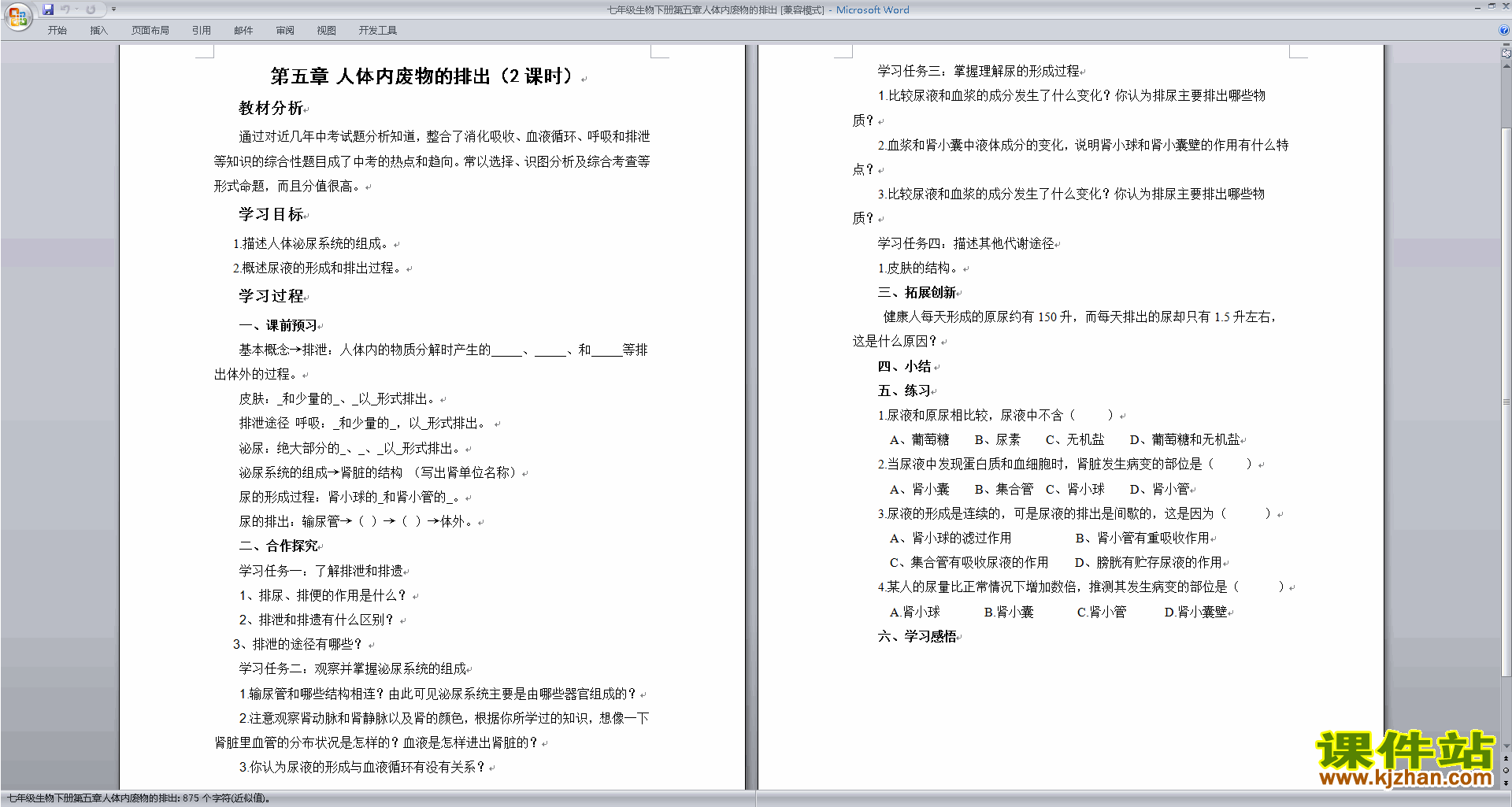Screen dimensions: 1512x807
Task: Click the 学习任务二 line on the left page
Action: click(353, 668)
